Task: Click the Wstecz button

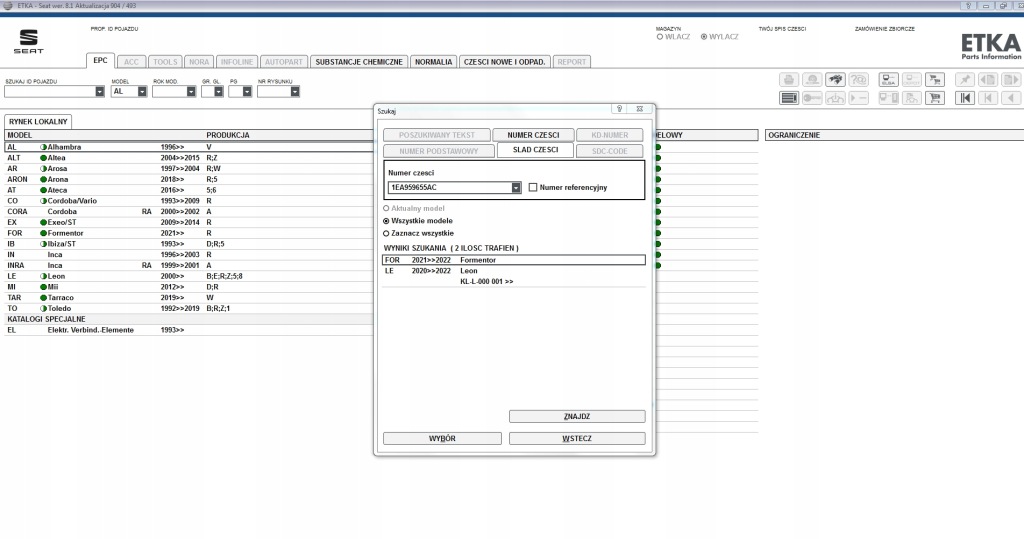Action: (x=577, y=439)
